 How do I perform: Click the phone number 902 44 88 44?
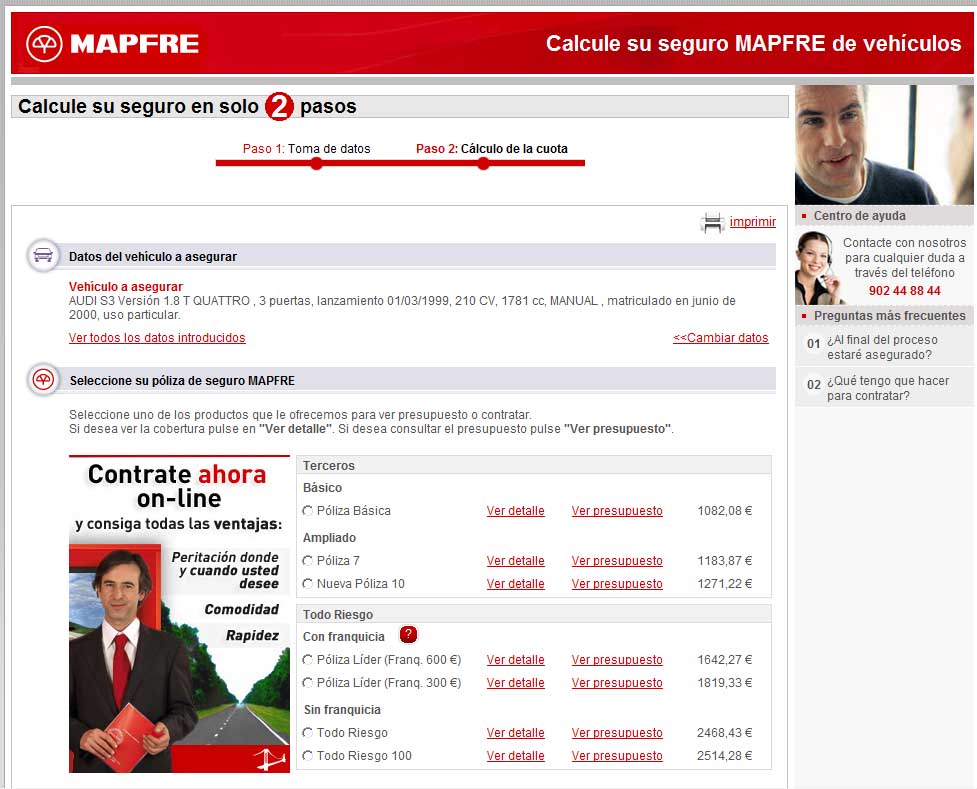(x=904, y=291)
